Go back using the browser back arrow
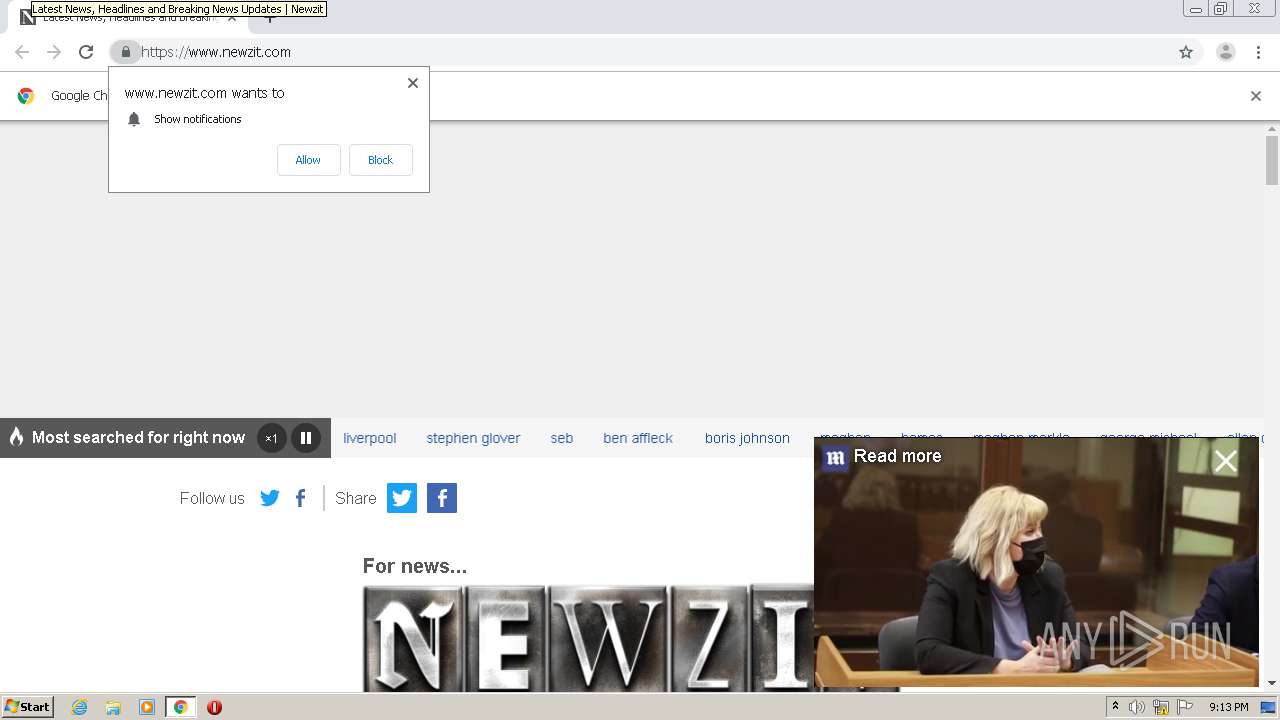This screenshot has height=720, width=1280. [22, 52]
